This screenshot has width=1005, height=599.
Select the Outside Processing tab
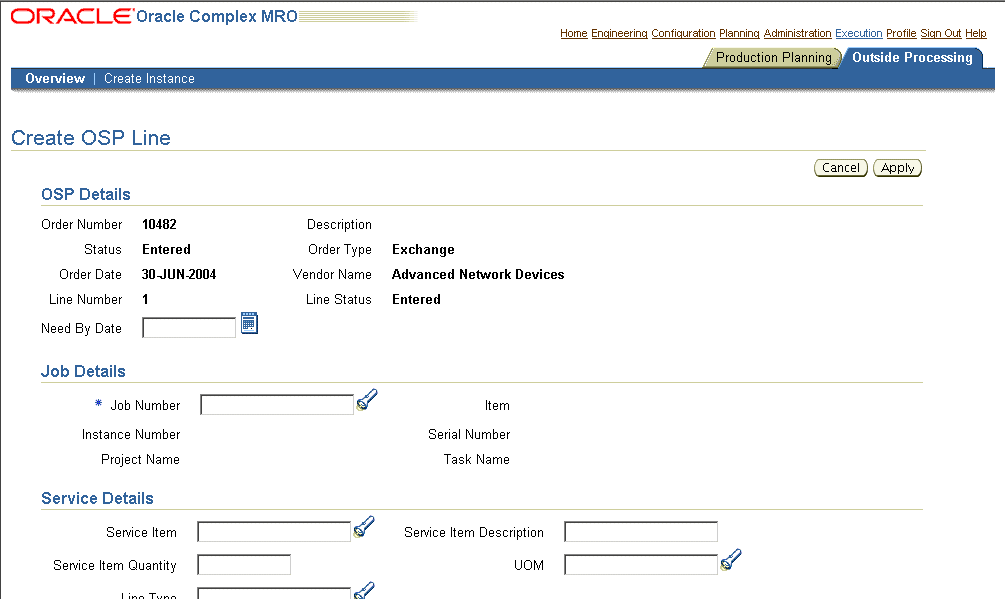(x=912, y=58)
